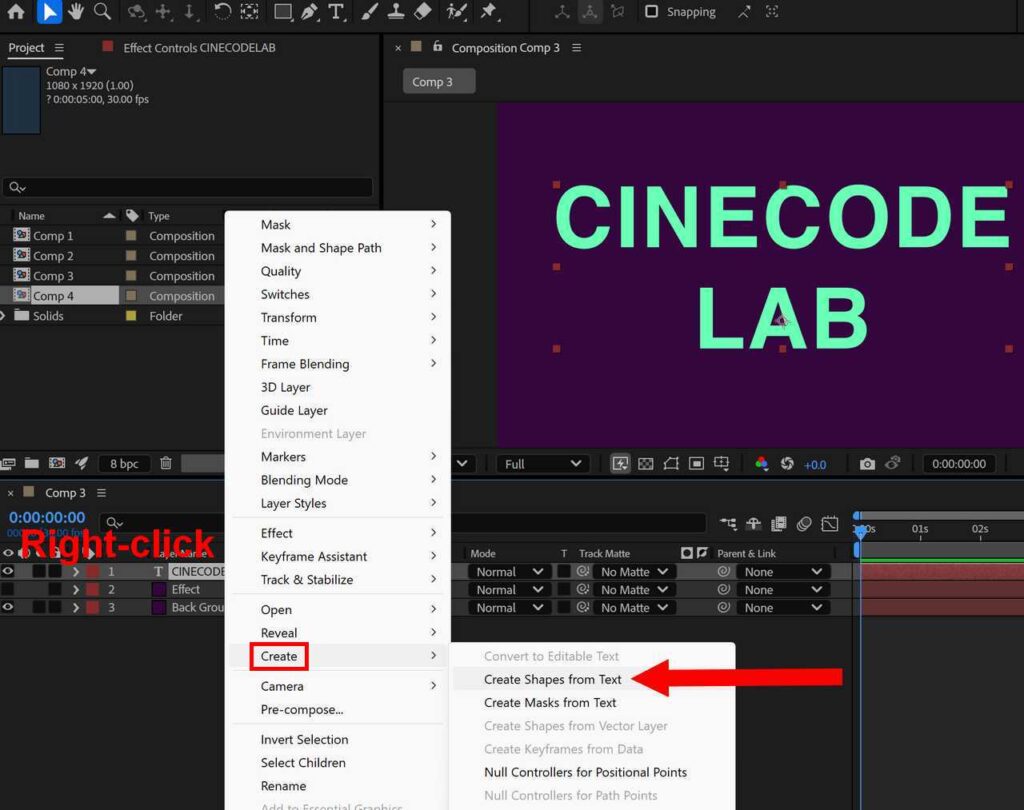Select the Hand tool
1024x810 pixels.
click(76, 12)
